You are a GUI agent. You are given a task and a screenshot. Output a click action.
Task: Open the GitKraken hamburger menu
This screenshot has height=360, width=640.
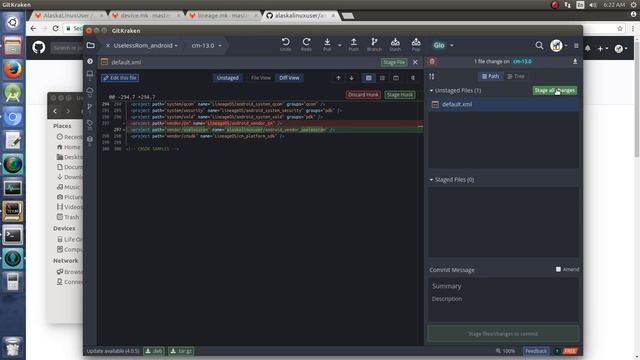point(576,46)
